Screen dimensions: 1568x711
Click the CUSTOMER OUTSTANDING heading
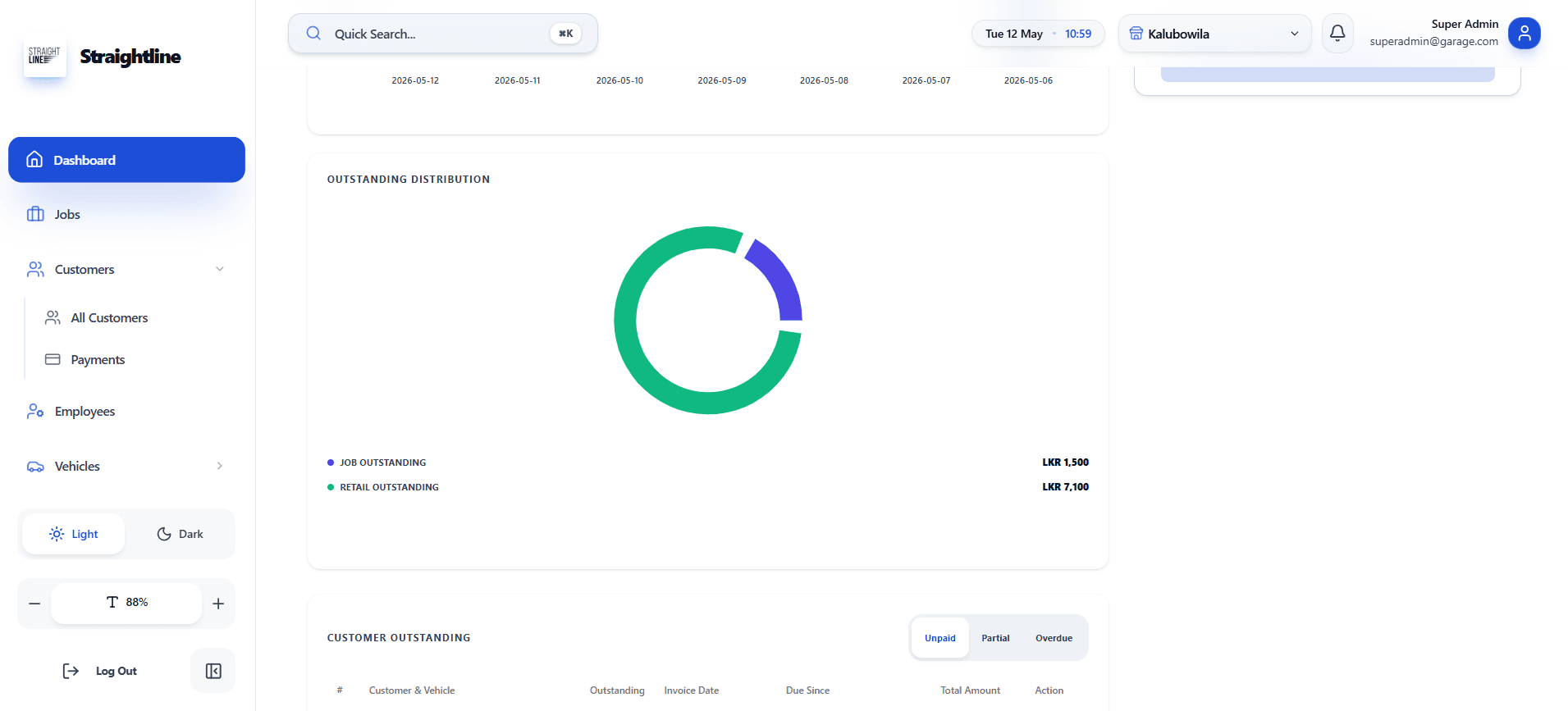399,638
